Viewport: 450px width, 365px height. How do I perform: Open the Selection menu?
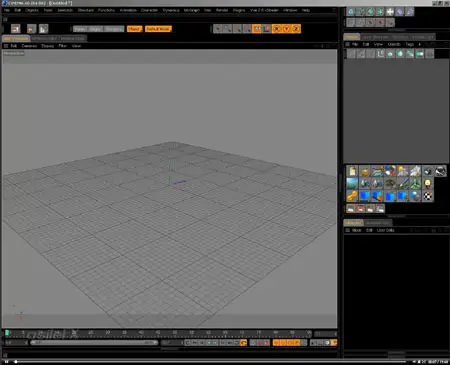[x=65, y=10]
